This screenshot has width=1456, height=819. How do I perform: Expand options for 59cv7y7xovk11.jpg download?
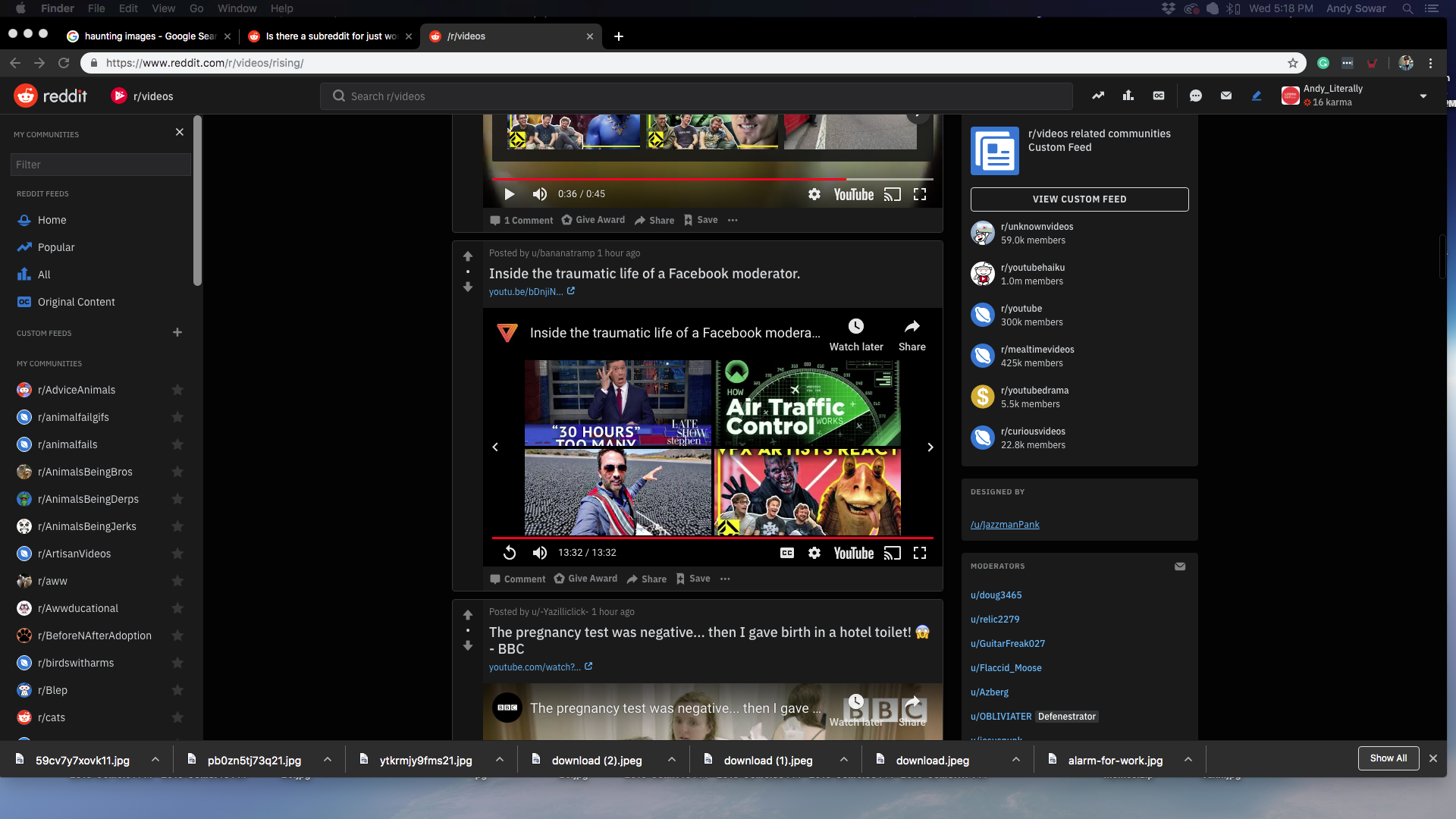tap(155, 759)
